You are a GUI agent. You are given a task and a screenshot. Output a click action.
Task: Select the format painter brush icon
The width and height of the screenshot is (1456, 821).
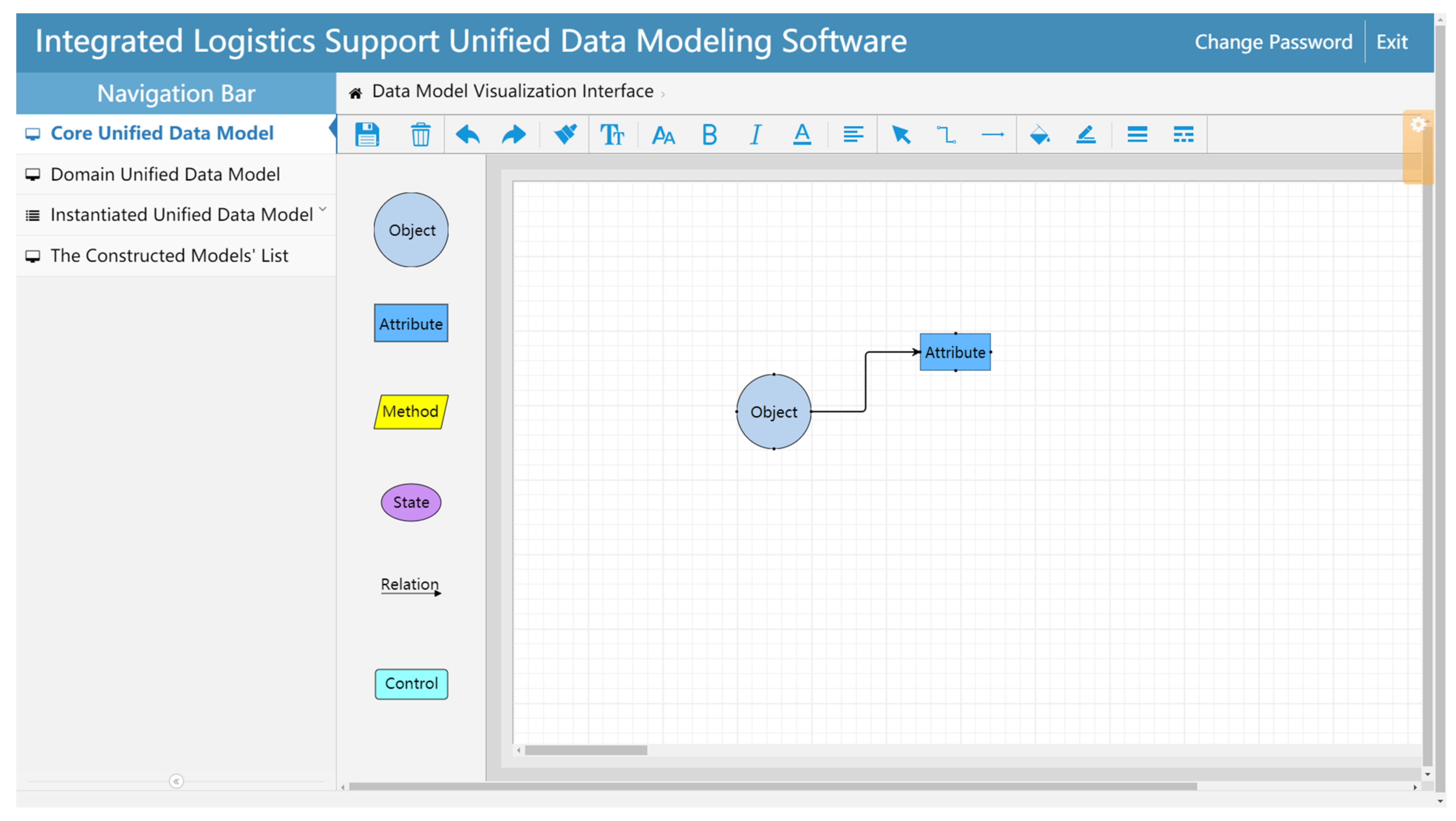click(564, 135)
